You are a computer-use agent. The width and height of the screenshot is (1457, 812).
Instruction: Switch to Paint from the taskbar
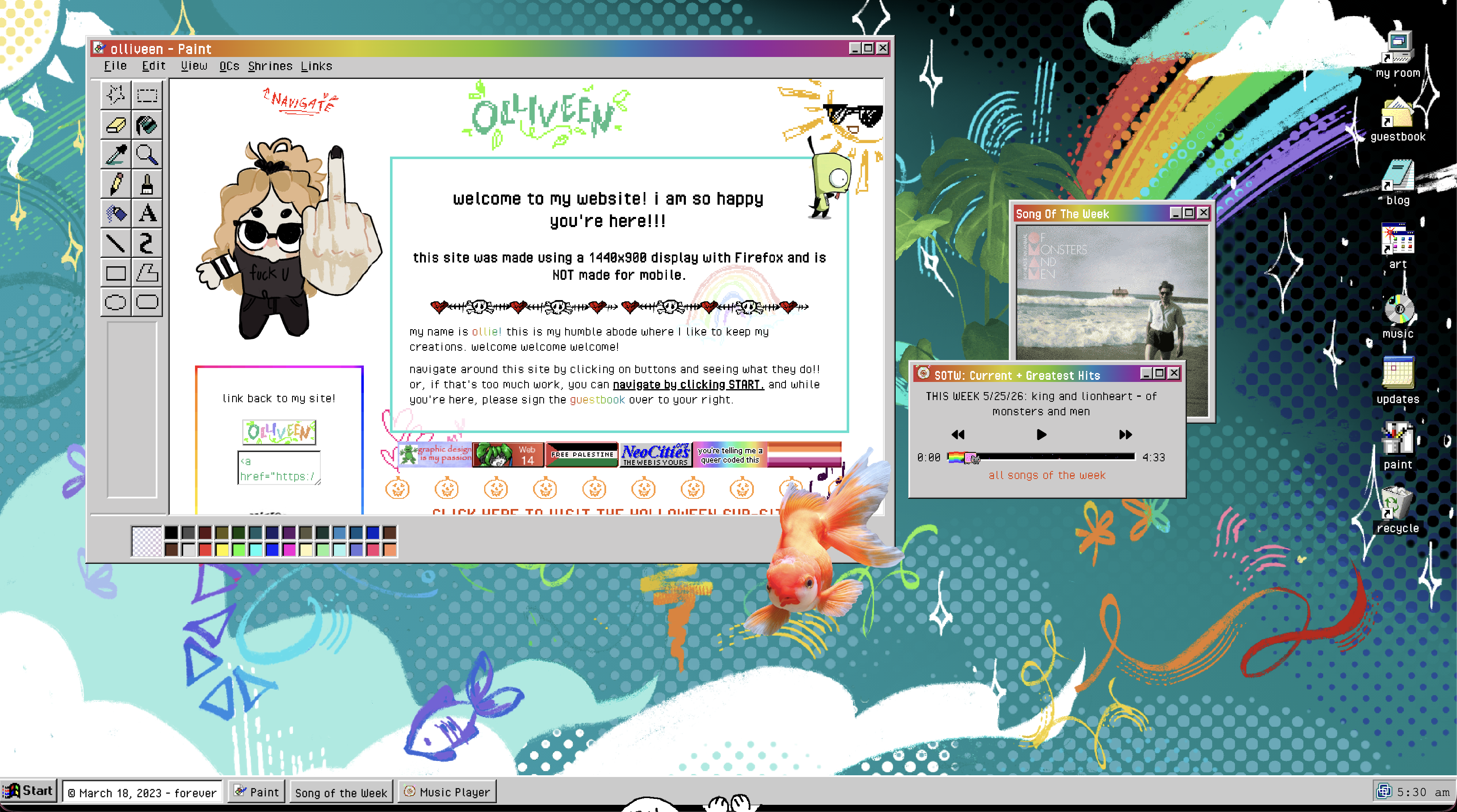(257, 792)
